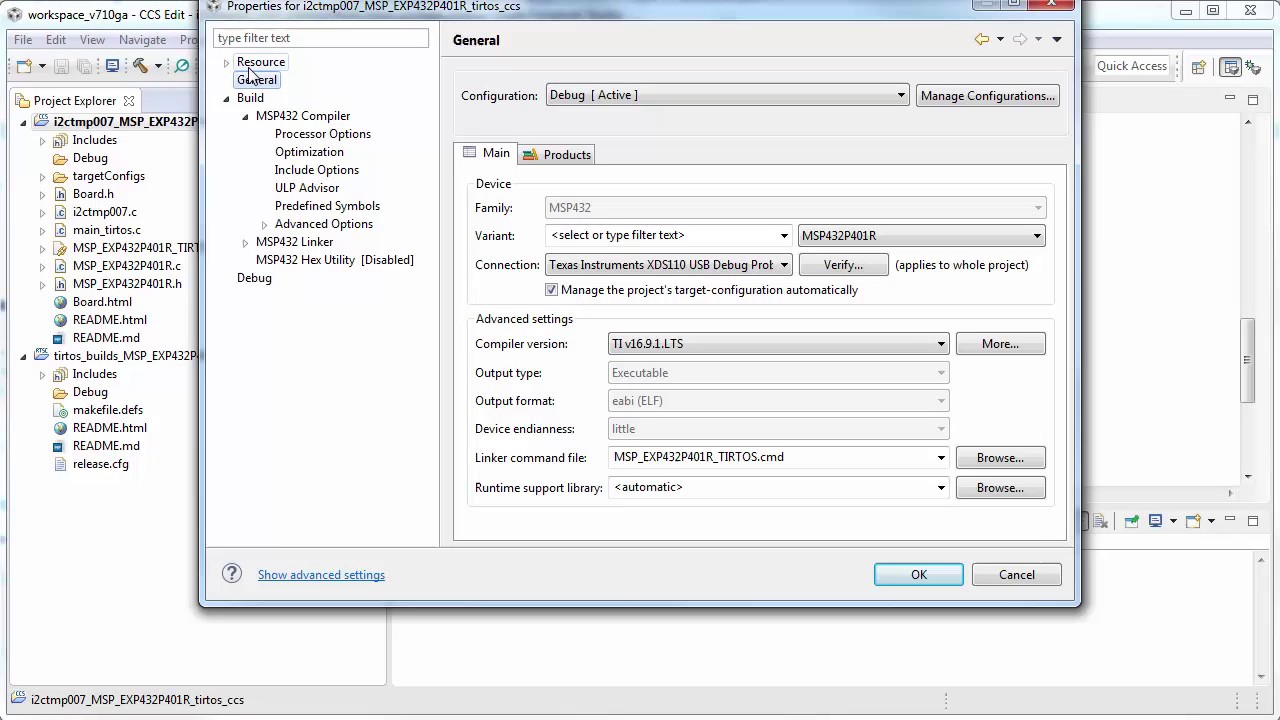This screenshot has width=1280, height=720.
Task: Open the Configuration dropdown
Action: pyautogui.click(x=727, y=95)
